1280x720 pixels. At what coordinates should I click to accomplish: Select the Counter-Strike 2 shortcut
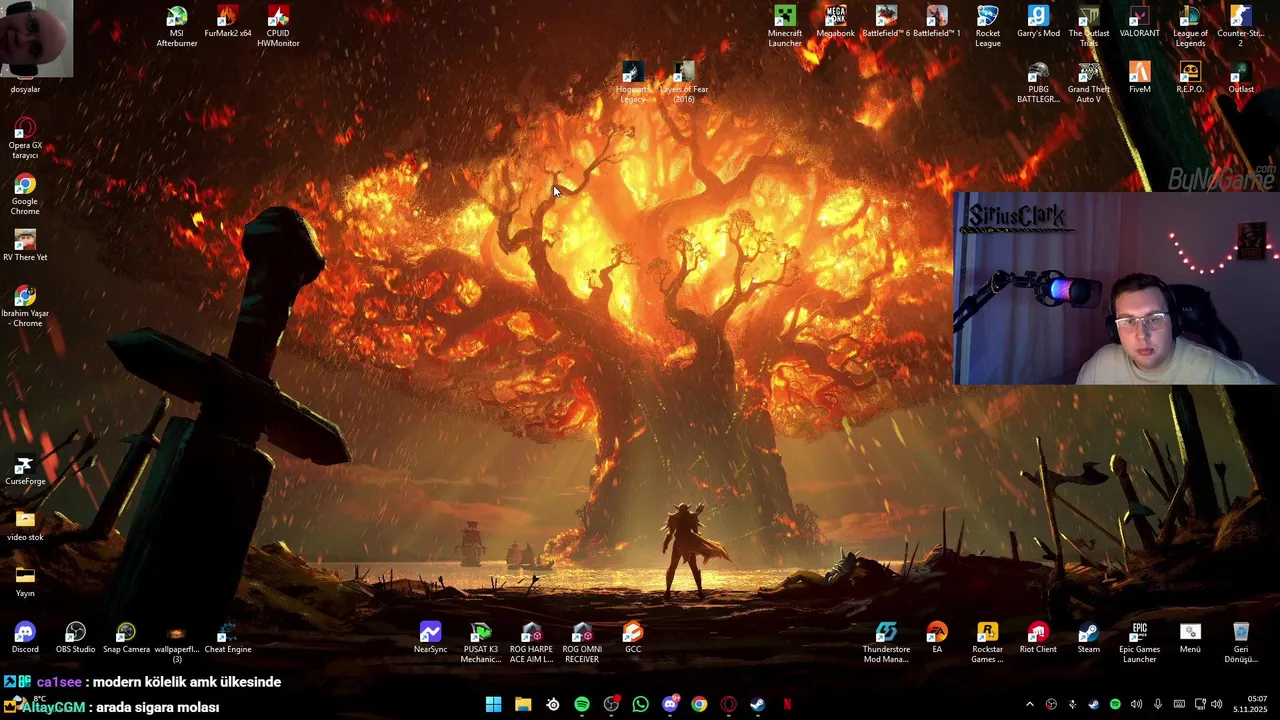(1241, 27)
